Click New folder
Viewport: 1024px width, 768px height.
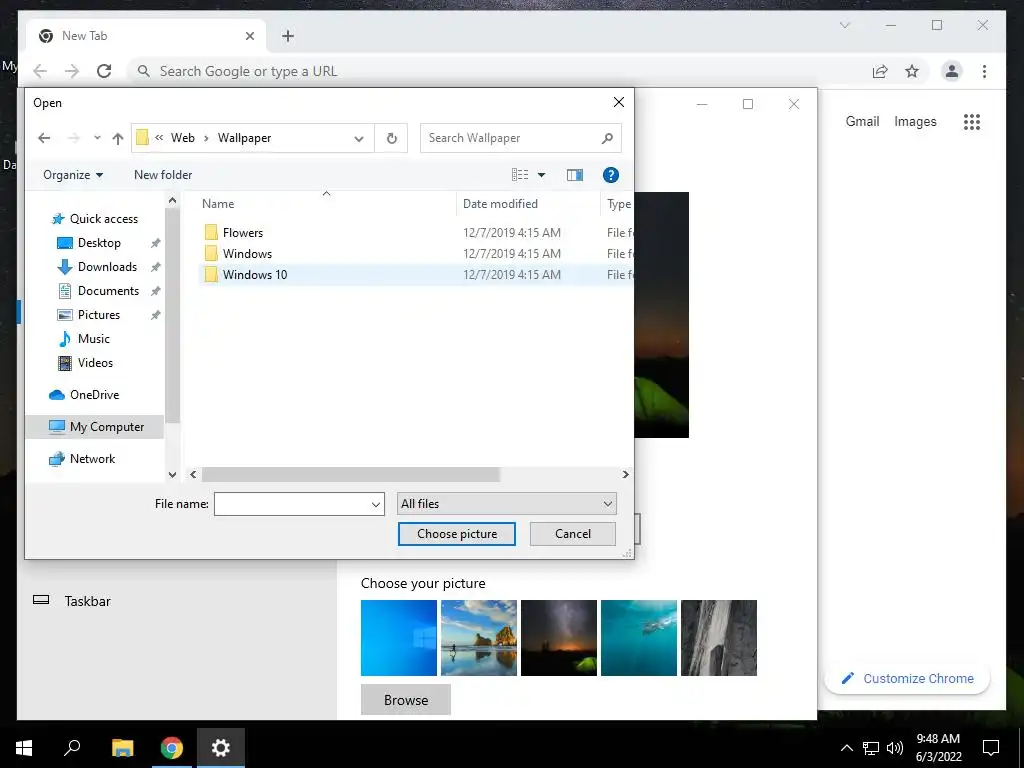(x=163, y=175)
